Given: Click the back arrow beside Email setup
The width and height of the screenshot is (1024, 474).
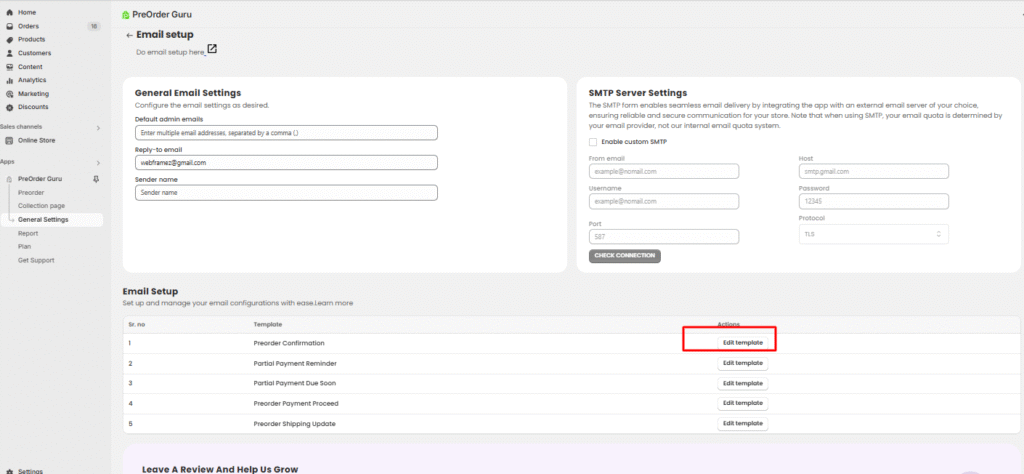Looking at the screenshot, I should (x=129, y=35).
